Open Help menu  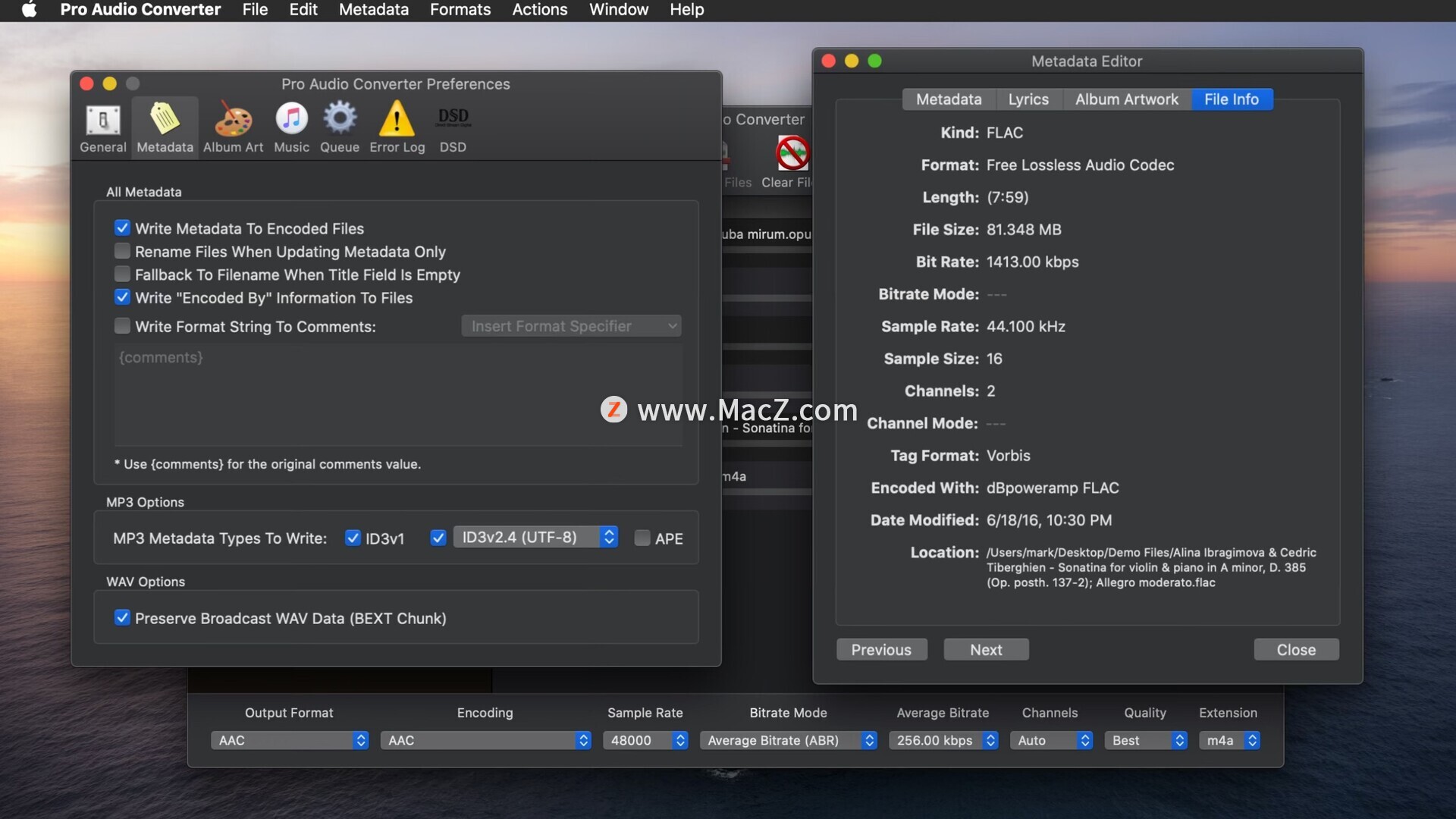(687, 10)
